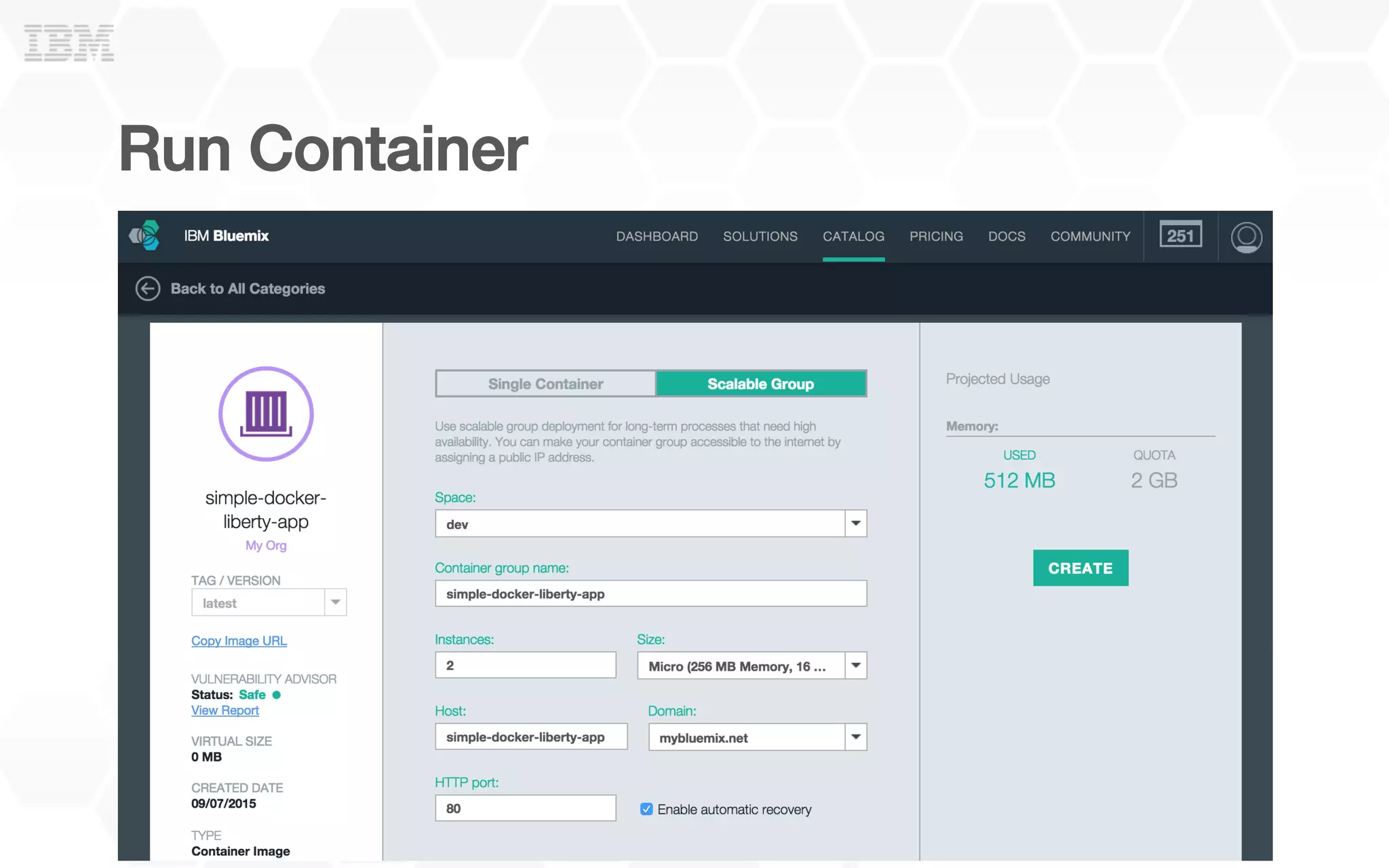Open the Docs nav item
Viewport: 1389px width, 868px height.
pyautogui.click(x=1006, y=237)
